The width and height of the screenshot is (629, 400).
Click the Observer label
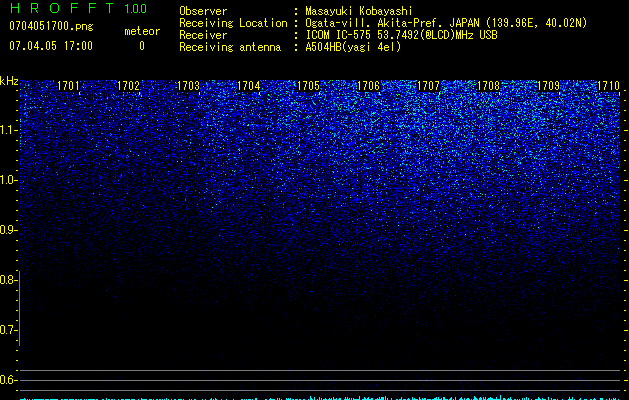click(203, 11)
